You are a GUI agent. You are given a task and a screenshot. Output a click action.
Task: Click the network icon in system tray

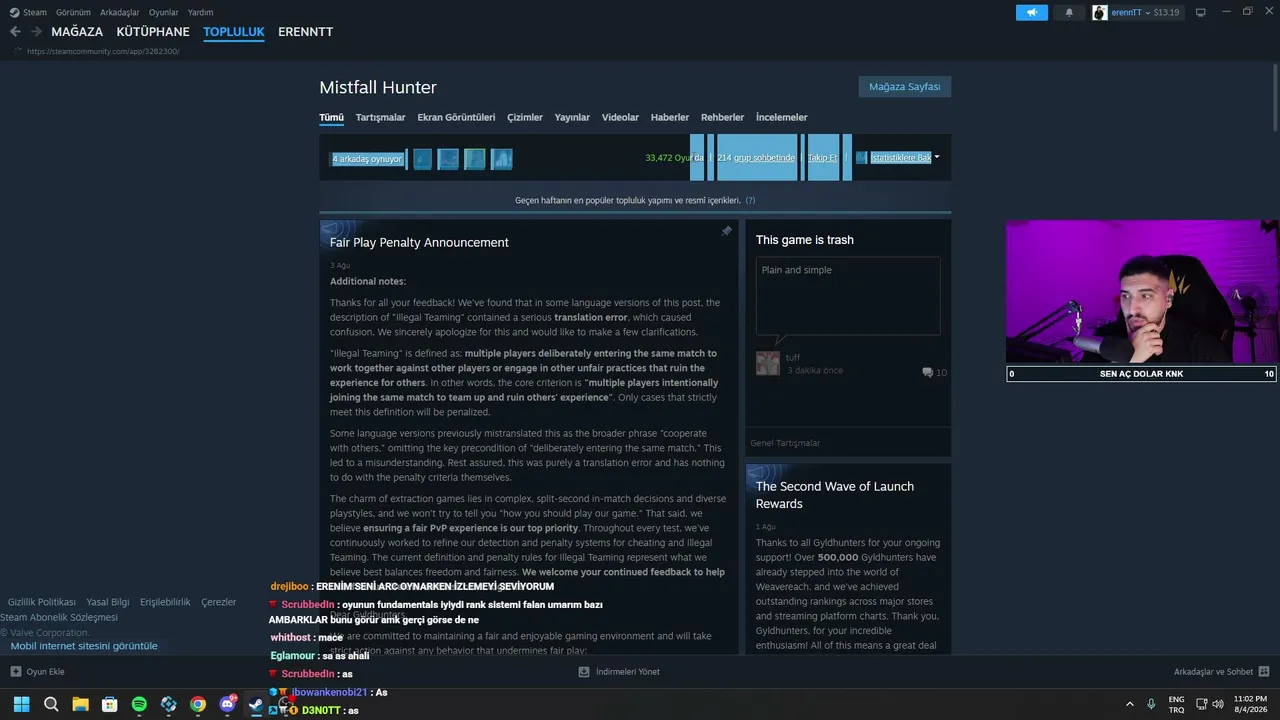1201,704
